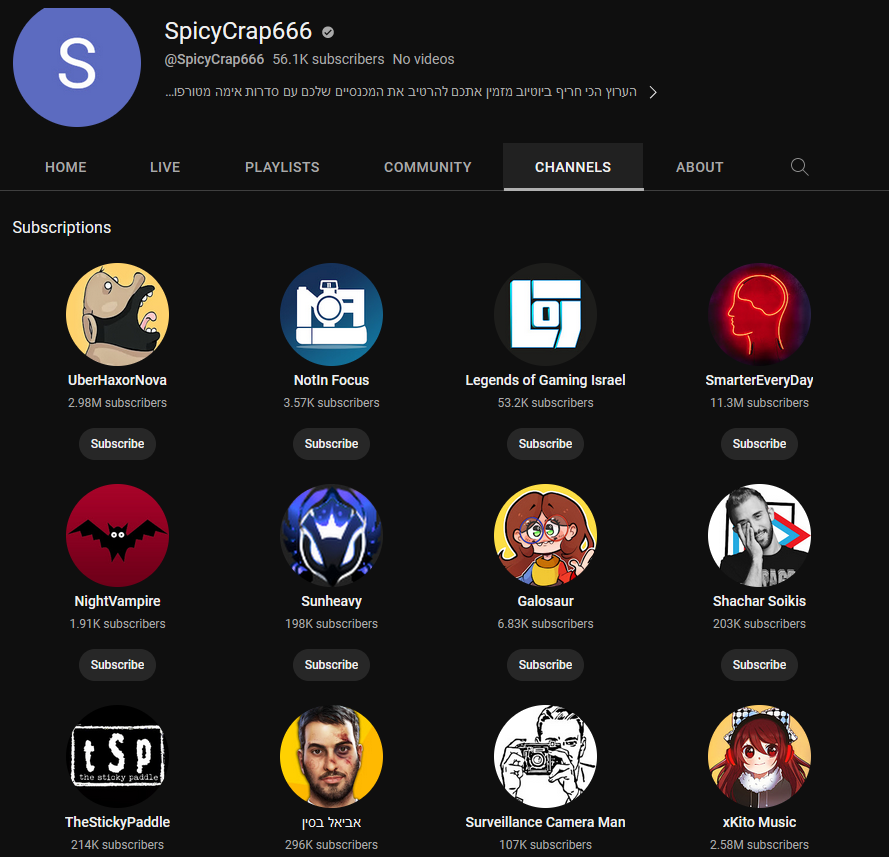Click the 1.91K subscribers text

tap(117, 624)
